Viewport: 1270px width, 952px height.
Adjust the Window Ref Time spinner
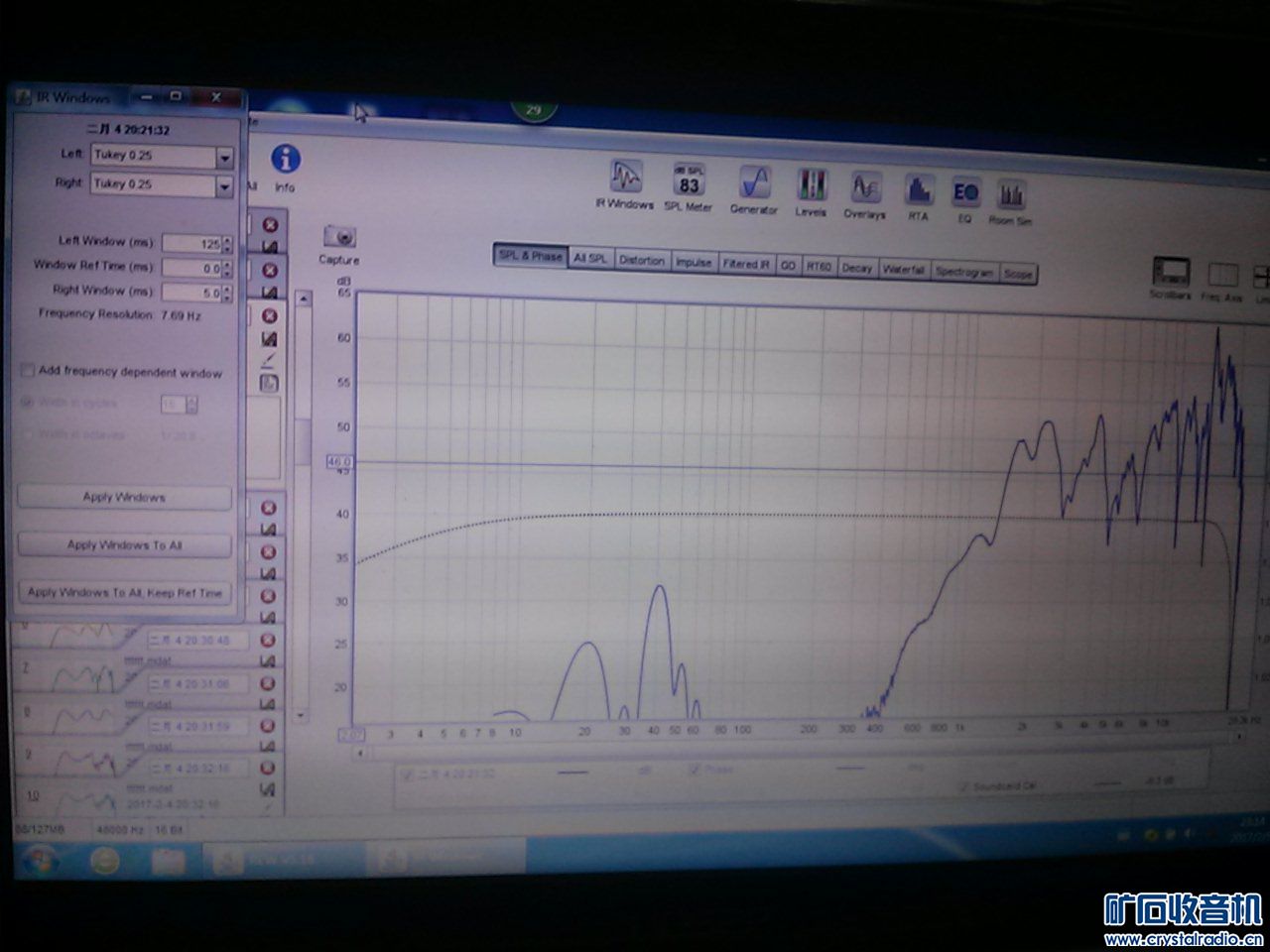coord(228,268)
